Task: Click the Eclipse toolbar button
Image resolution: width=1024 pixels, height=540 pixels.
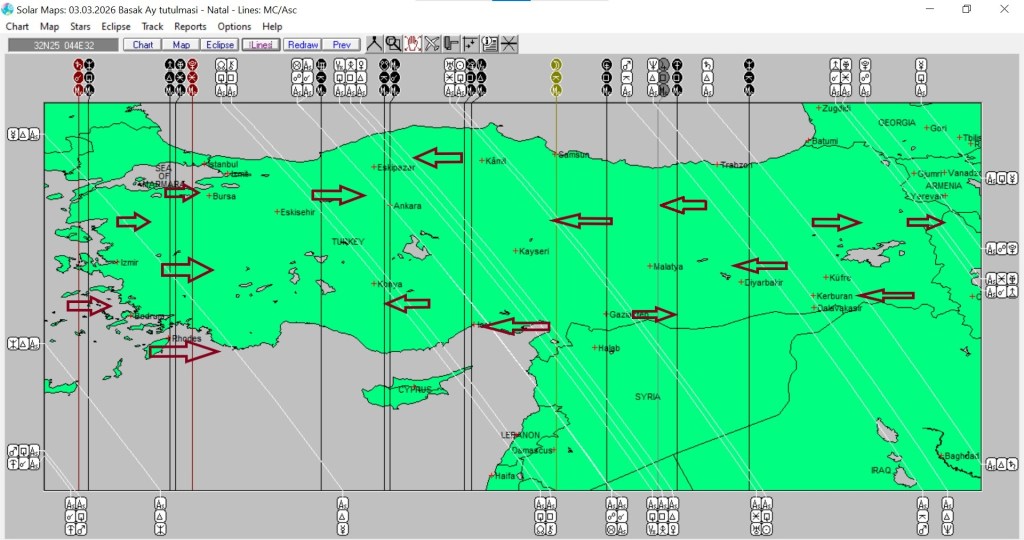Action: click(x=220, y=45)
